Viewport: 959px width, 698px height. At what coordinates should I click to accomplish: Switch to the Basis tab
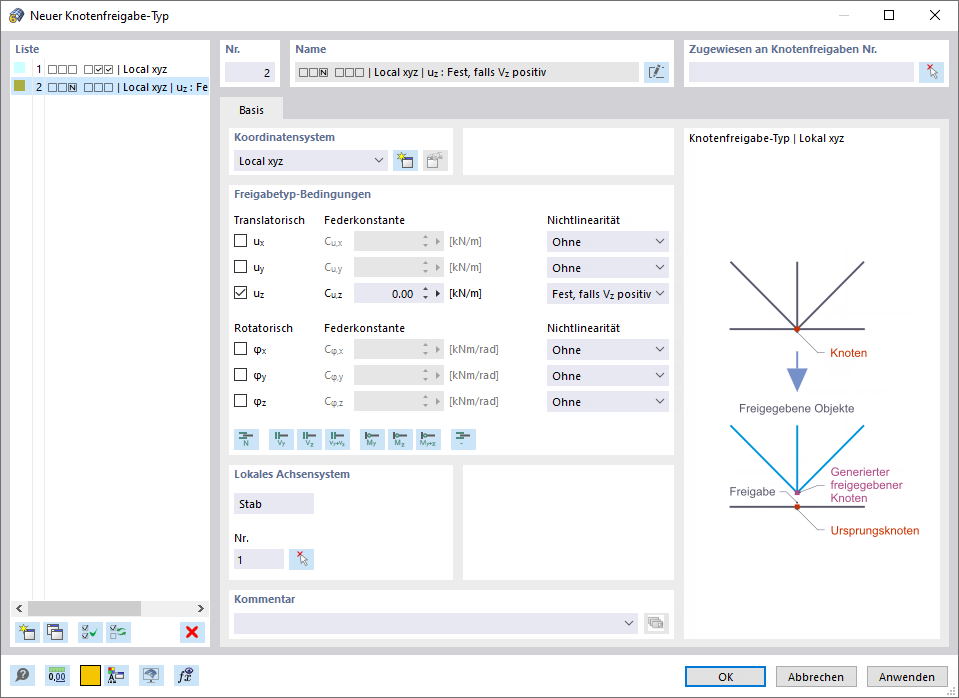(x=251, y=110)
